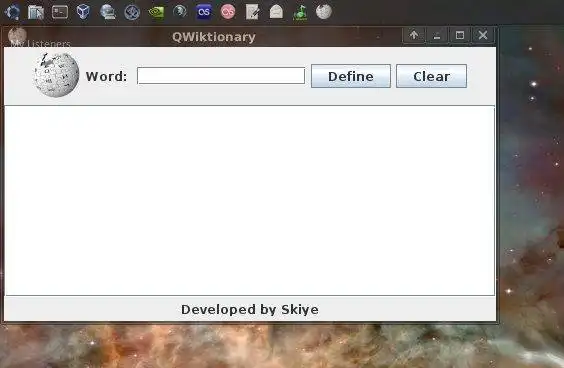Close the QWiktionary window

tap(483, 35)
